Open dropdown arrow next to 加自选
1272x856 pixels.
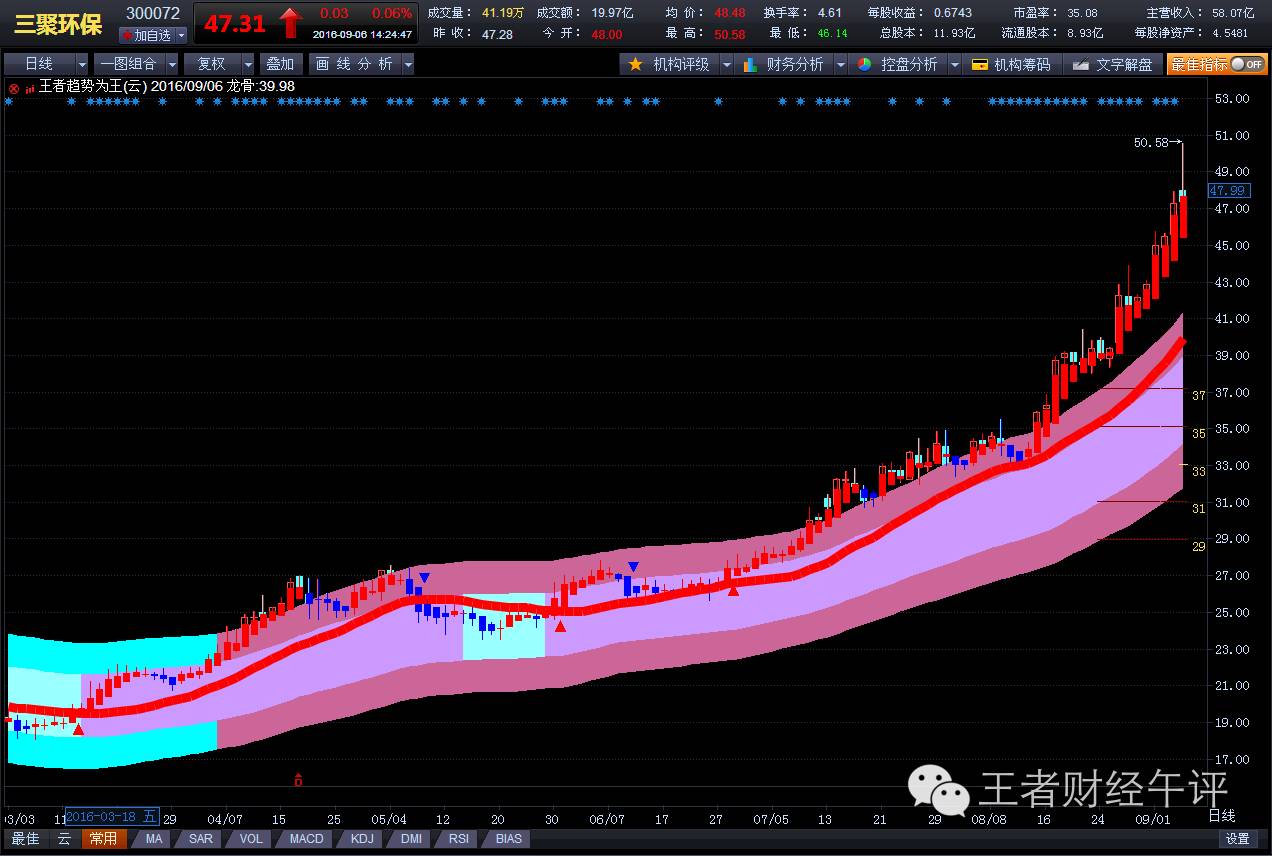click(x=181, y=35)
